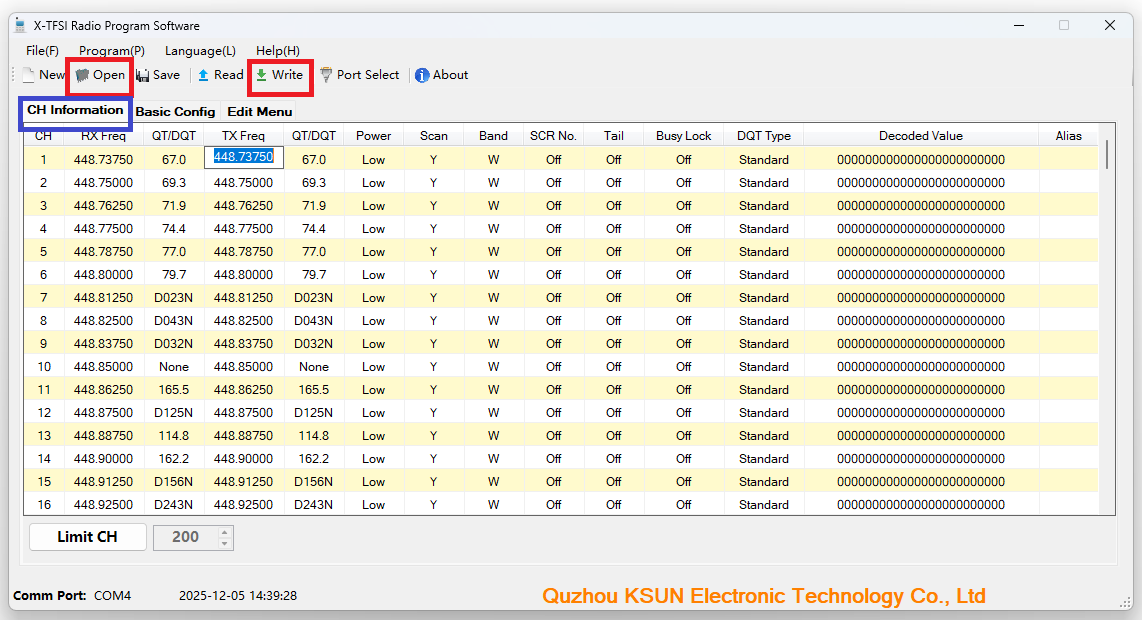
Task: Select RX Freq 448.92500 in channel 16
Action: [103, 505]
